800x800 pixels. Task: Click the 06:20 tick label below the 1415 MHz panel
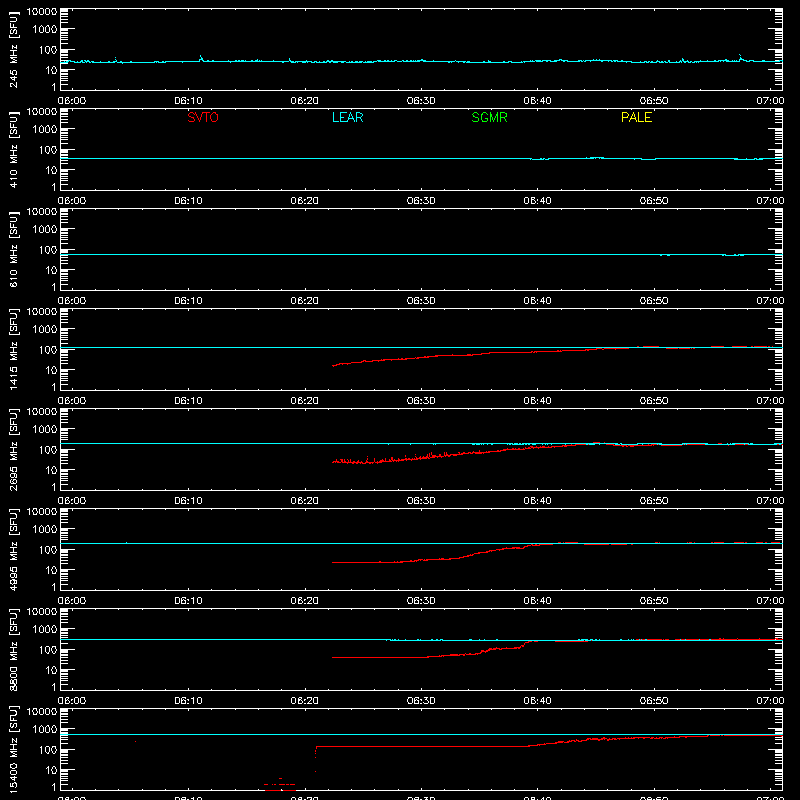(305, 401)
